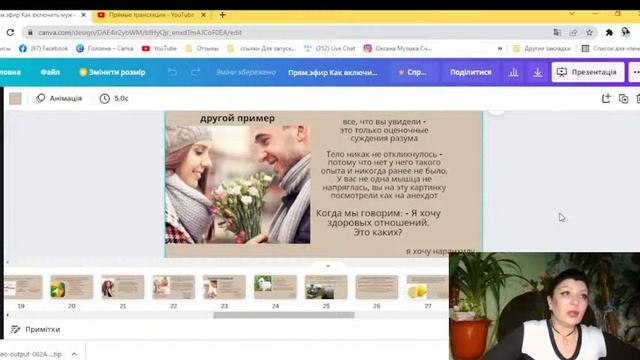The width and height of the screenshot is (640, 360).
Task: Select slide thumbnail 23
Action: [x=224, y=287]
